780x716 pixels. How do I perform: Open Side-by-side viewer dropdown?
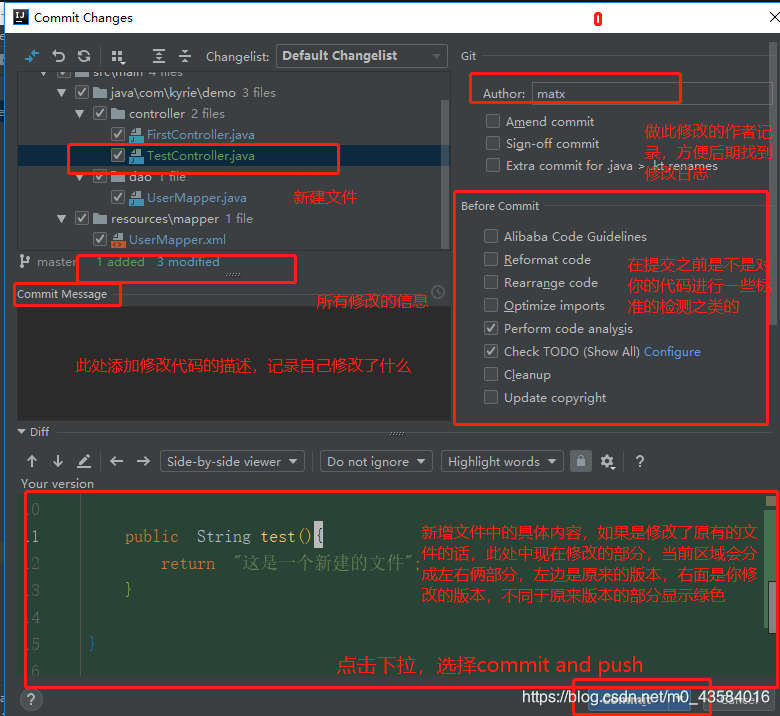click(x=232, y=461)
